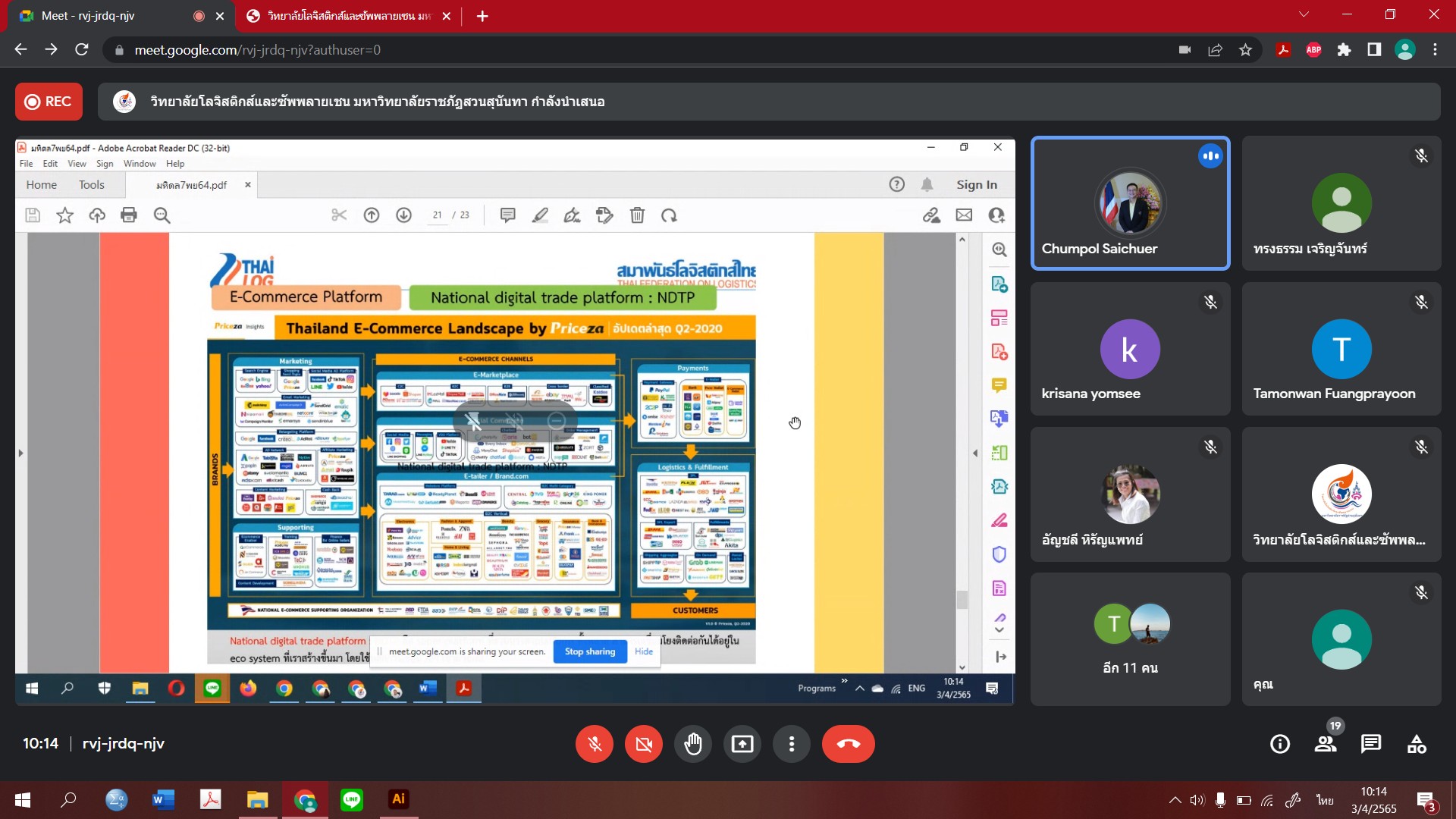
Task: Open Adobe Illustrator from Windows taskbar
Action: (398, 799)
